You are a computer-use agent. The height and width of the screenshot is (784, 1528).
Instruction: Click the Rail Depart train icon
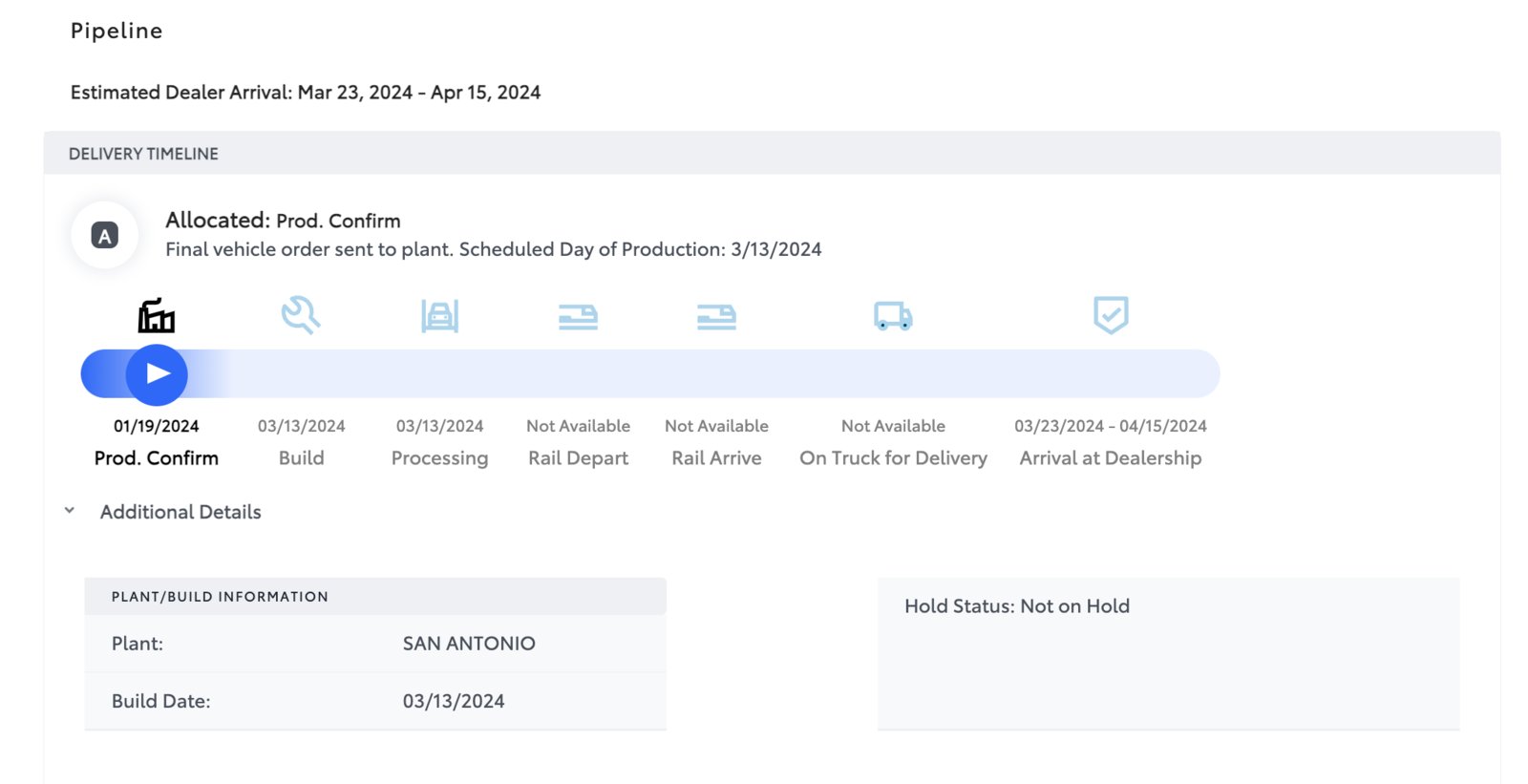[x=578, y=317]
